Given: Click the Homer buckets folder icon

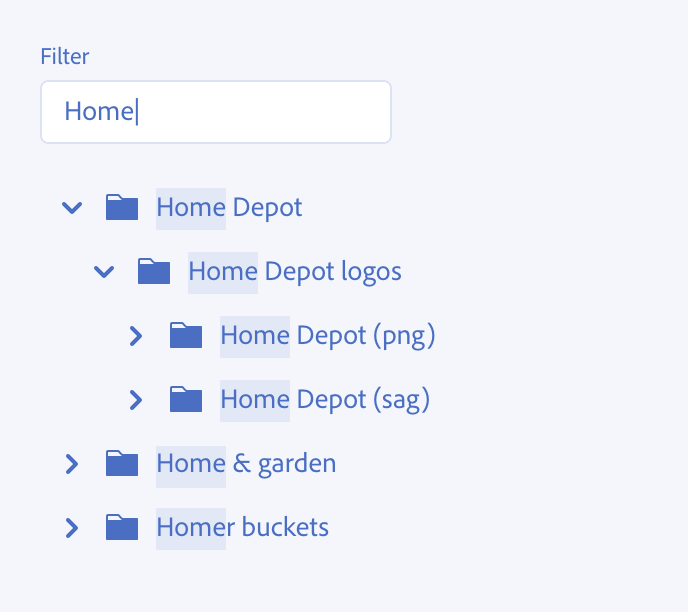Looking at the screenshot, I should (122, 528).
